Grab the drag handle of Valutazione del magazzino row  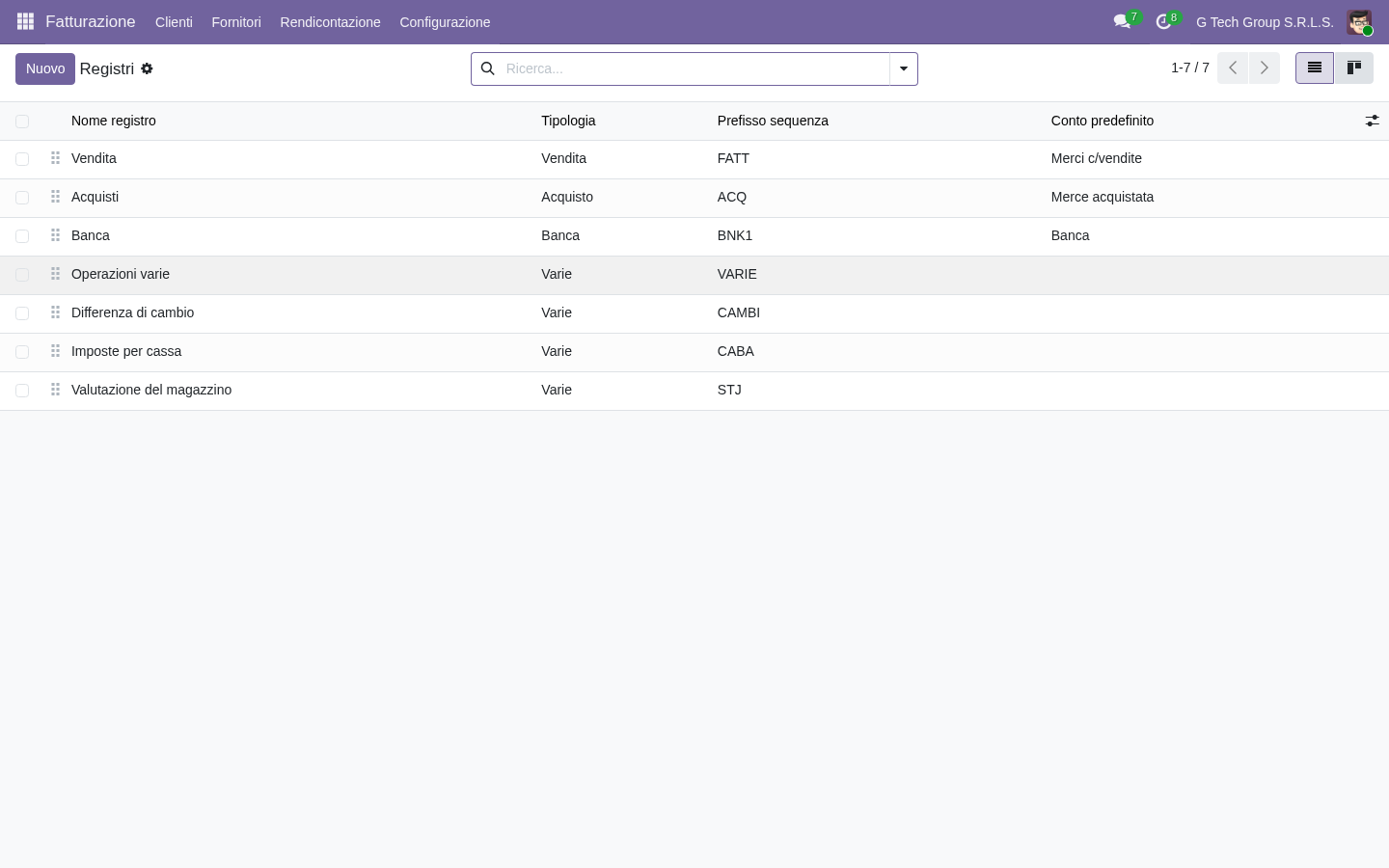[x=55, y=390]
